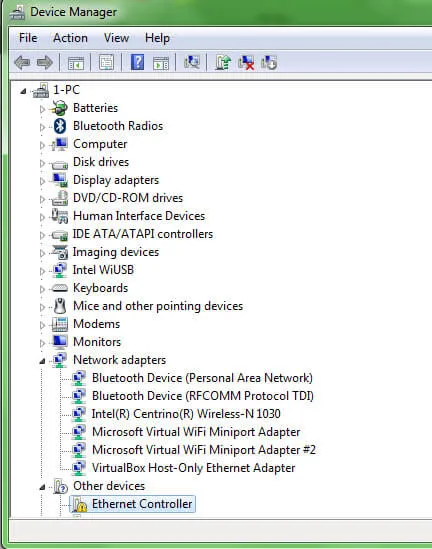Screen dimensions: 432x549
Task: Select the Network adapters label
Action: [119, 360]
